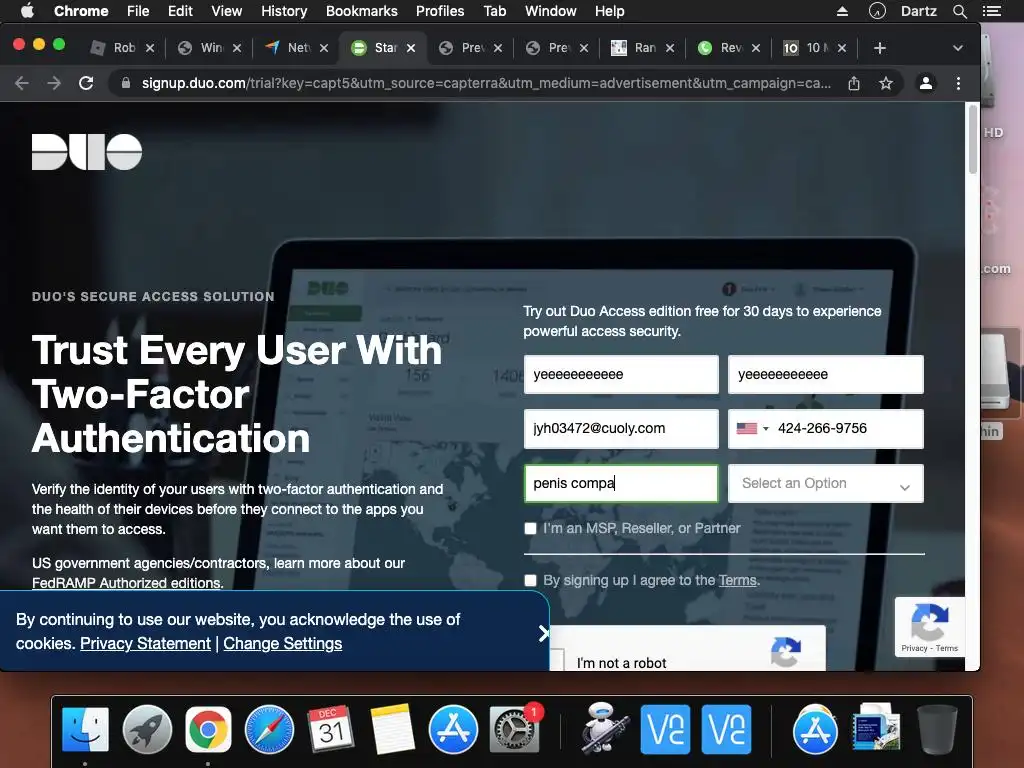Open the share icon in the address bar
Image resolution: width=1024 pixels, height=768 pixels.
pos(854,84)
